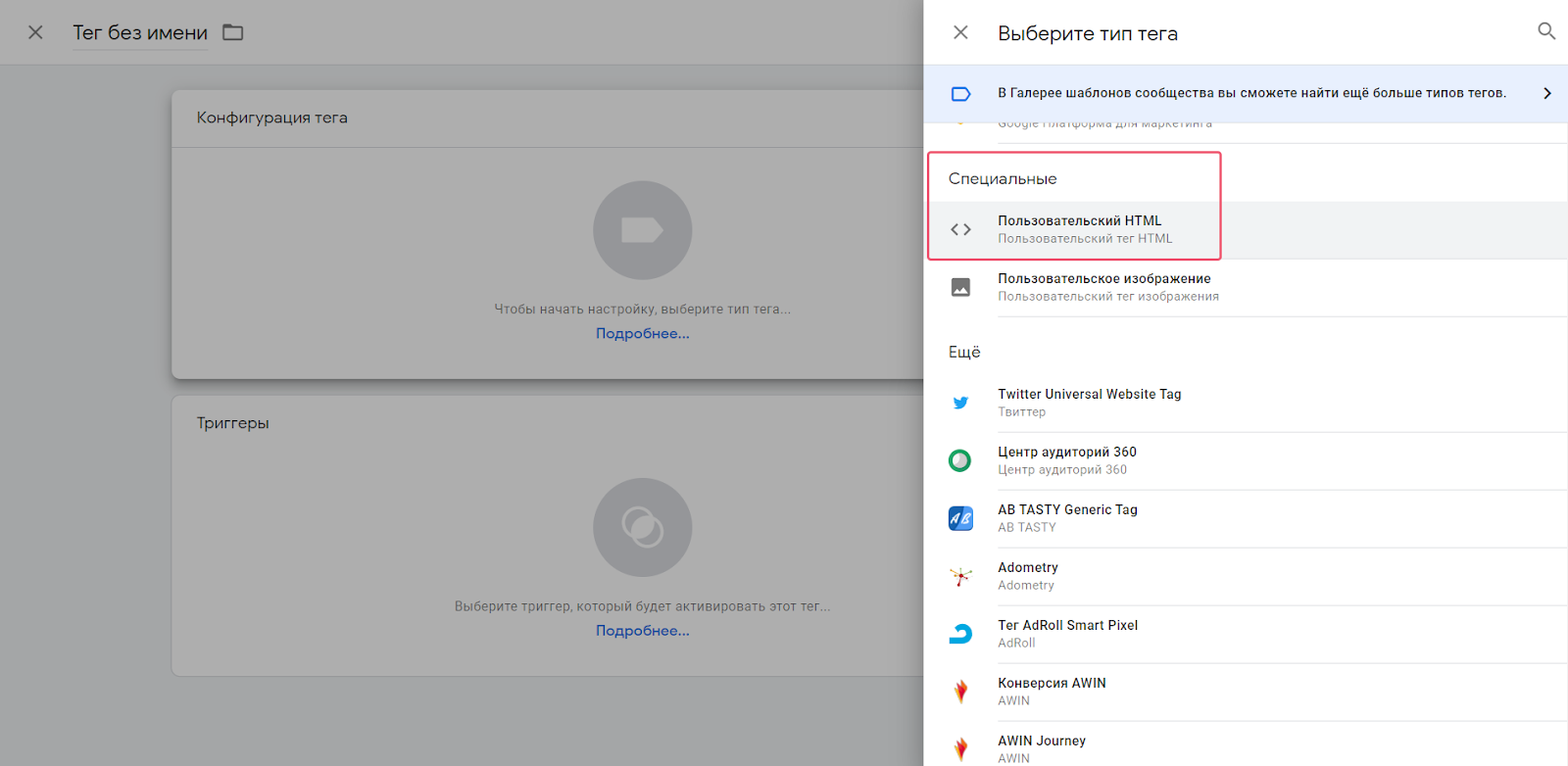
Task: Select 'Пользовательский HTML' tag type
Action: [x=1246, y=230]
